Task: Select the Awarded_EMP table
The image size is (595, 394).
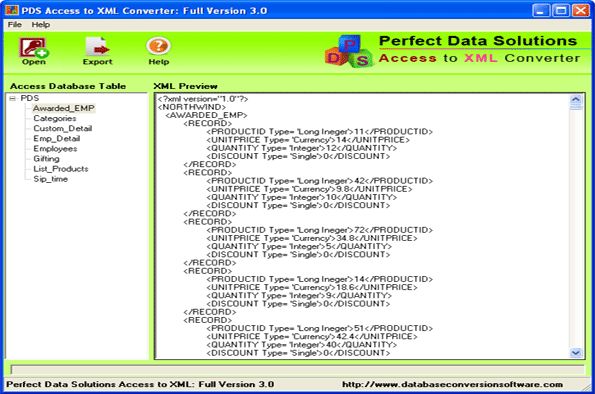Action: tap(63, 108)
